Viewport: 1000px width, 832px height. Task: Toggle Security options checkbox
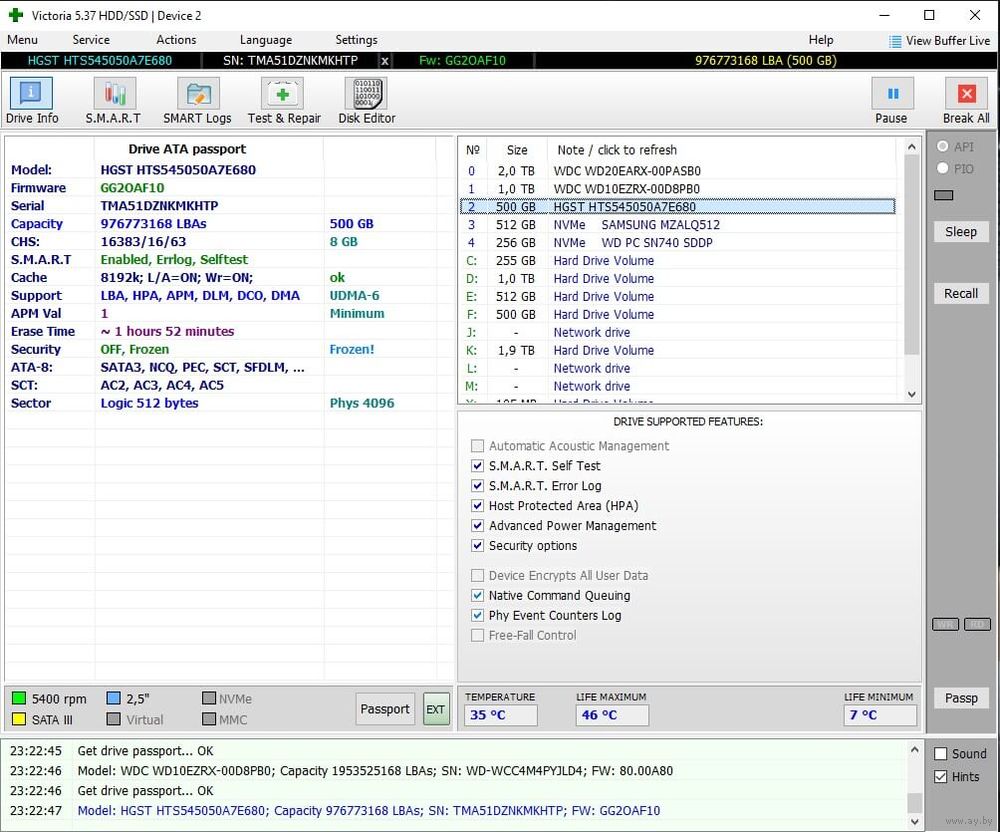click(477, 545)
